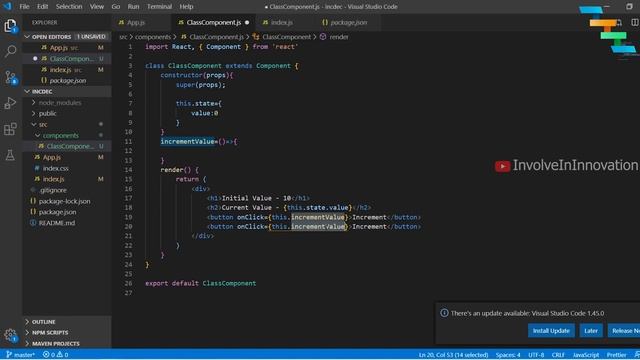Select index.js under Open Editors
640x360 pixels.
click(x=67, y=70)
